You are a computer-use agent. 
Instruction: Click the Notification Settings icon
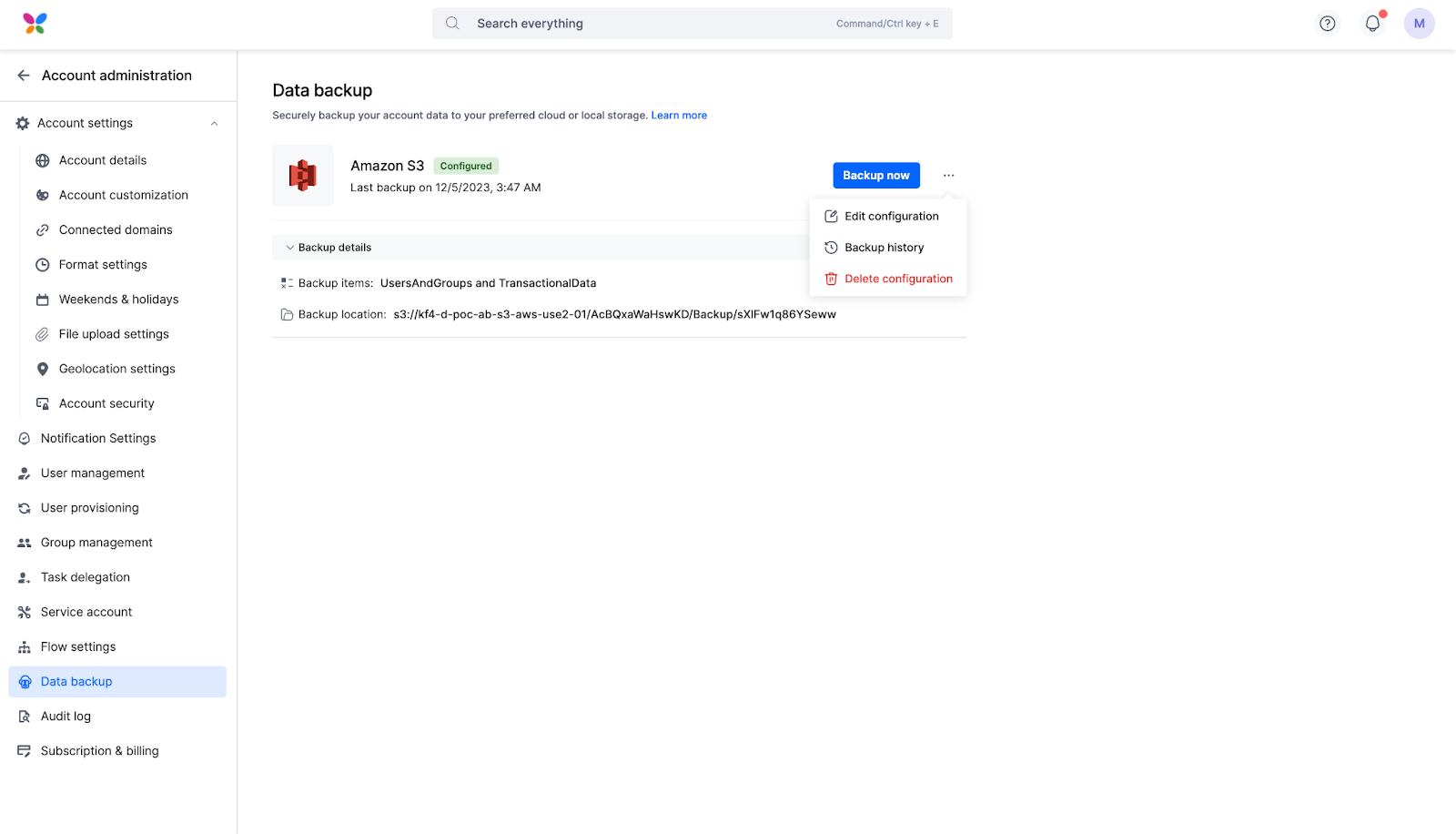click(x=25, y=439)
